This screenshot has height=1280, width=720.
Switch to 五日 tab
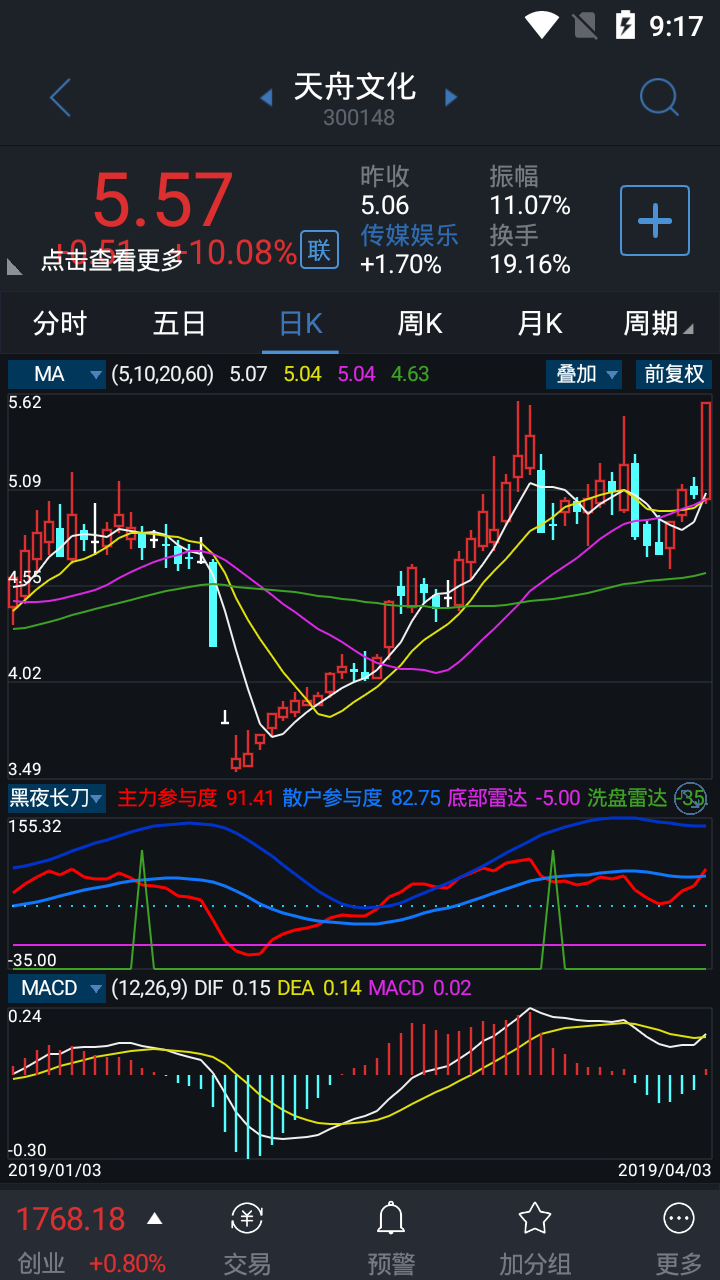(x=180, y=324)
